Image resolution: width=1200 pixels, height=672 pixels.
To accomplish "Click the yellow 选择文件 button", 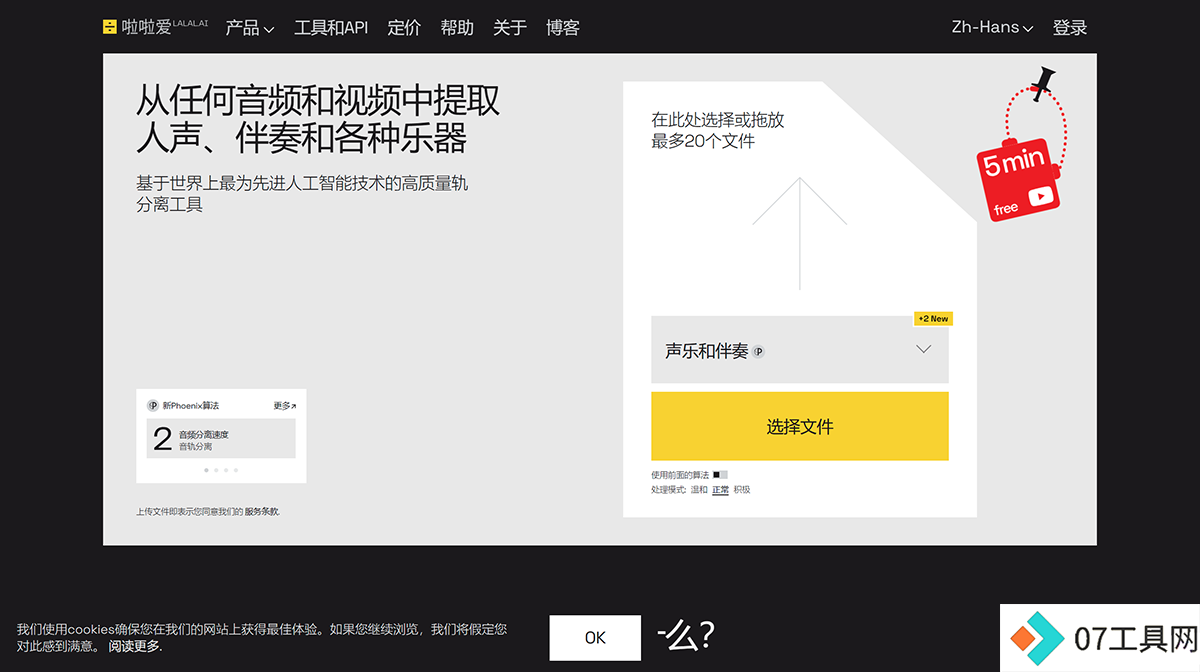I will [x=800, y=426].
